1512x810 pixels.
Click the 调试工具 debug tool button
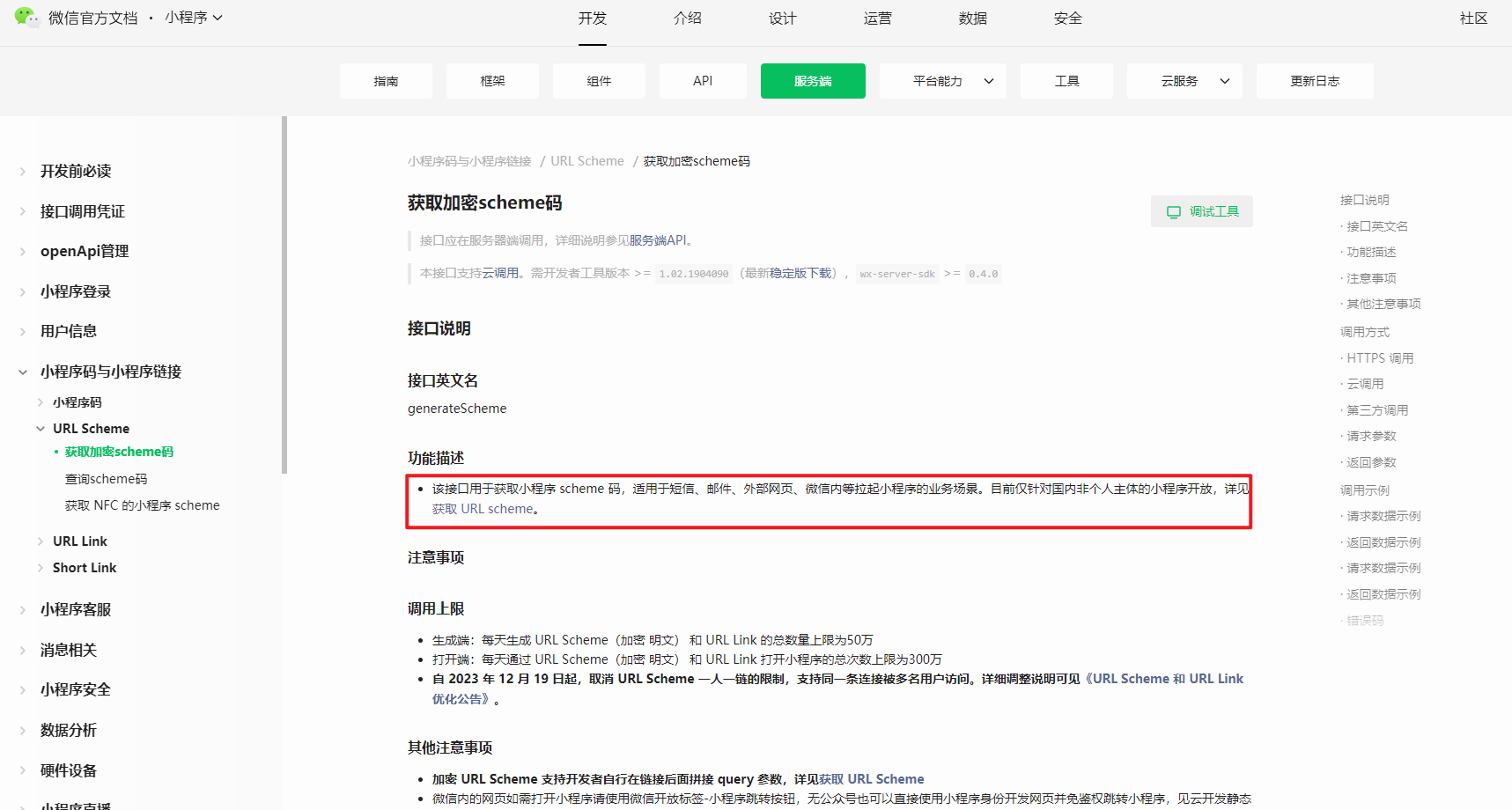coord(1201,211)
